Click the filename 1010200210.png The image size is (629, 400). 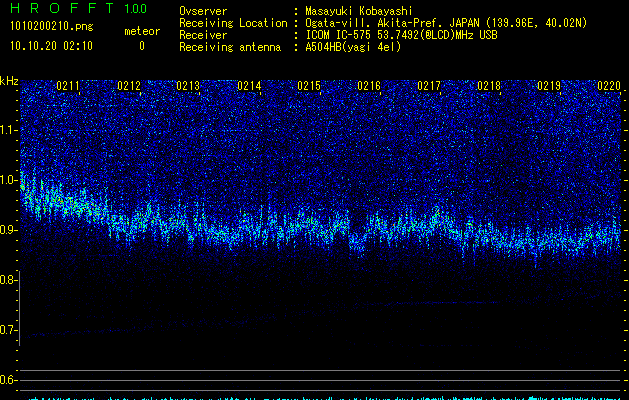(x=52, y=27)
